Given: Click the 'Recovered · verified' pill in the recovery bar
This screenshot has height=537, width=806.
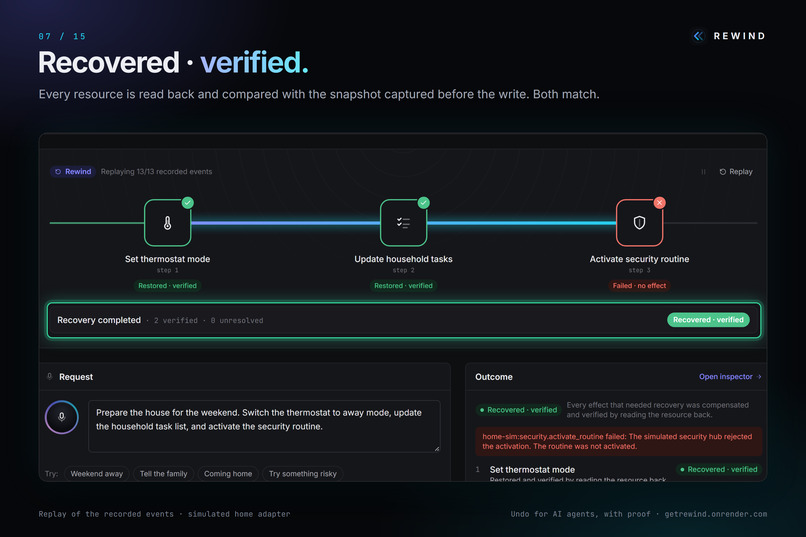Looking at the screenshot, I should point(708,320).
